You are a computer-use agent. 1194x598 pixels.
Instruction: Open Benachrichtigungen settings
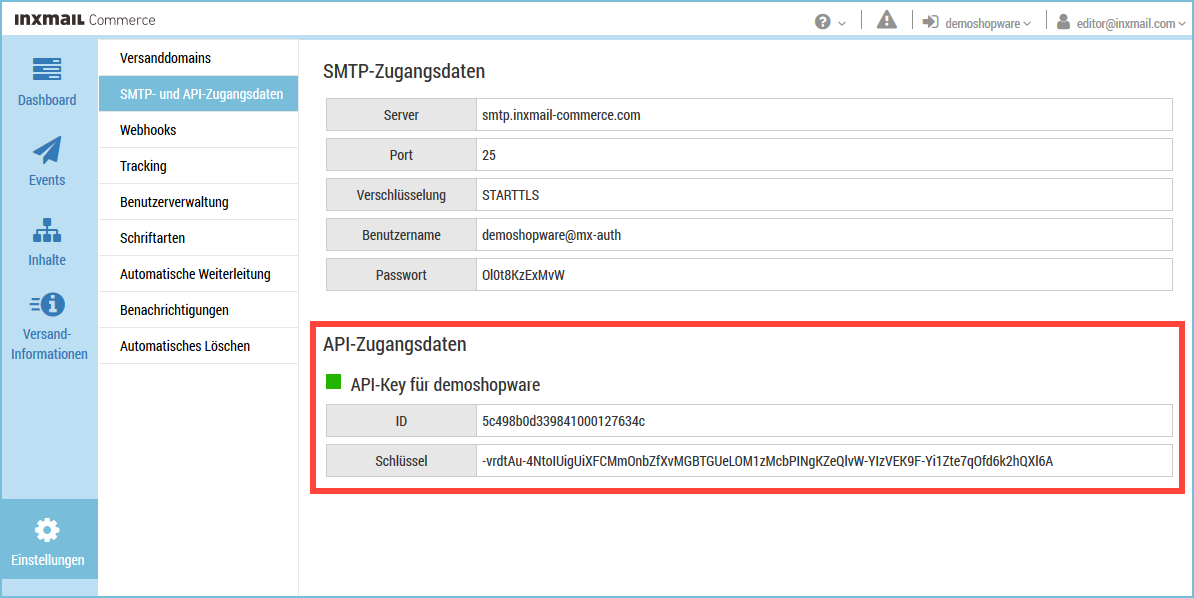point(198,310)
